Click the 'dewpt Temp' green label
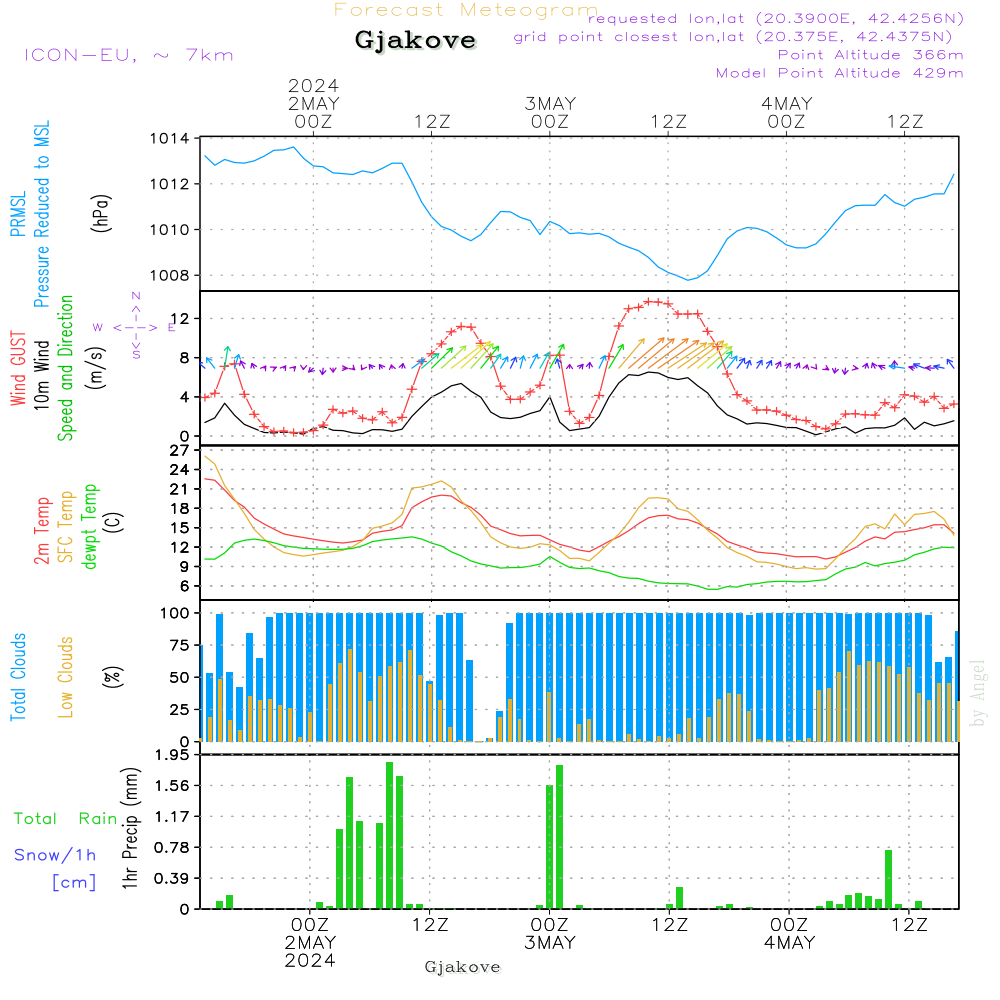The height and width of the screenshot is (1000, 1000). pos(89,526)
